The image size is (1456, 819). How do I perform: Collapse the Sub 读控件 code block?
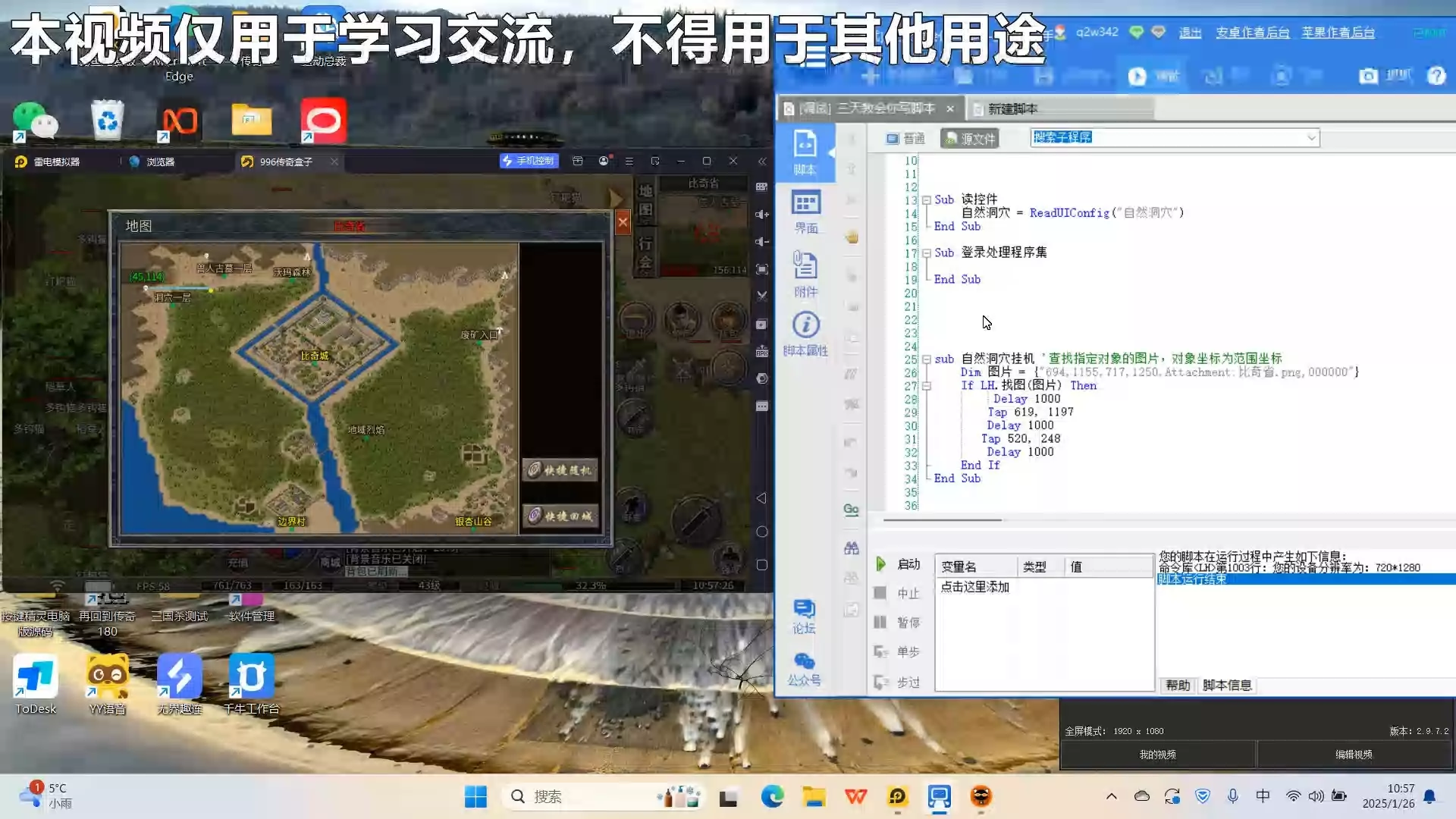[x=926, y=200]
